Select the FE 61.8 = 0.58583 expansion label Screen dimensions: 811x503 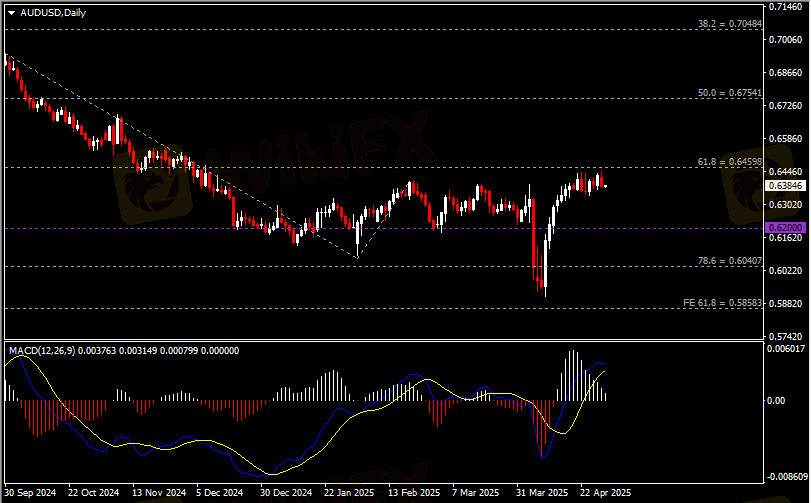pos(723,303)
